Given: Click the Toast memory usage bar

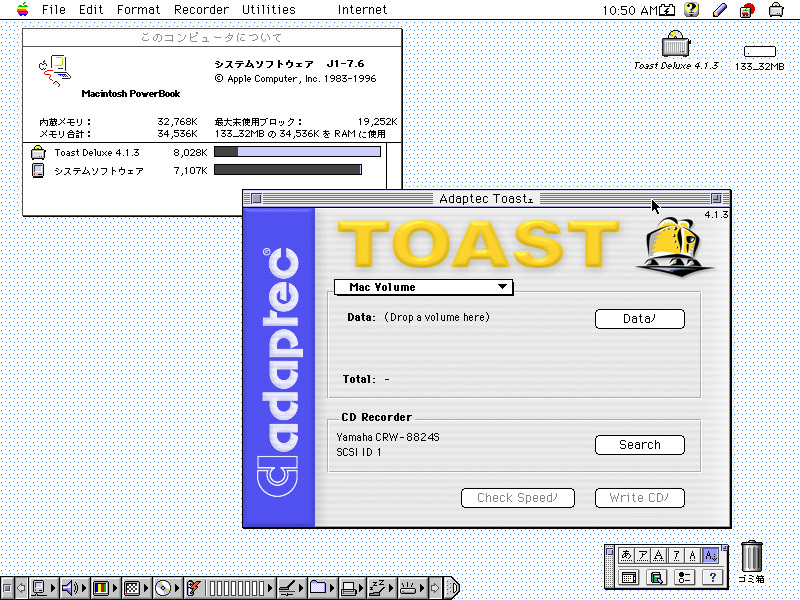Looking at the screenshot, I should point(297,152).
